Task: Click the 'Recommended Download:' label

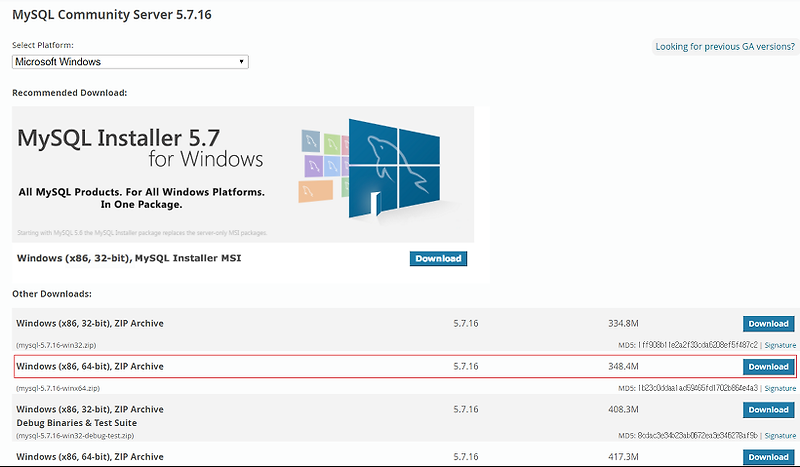Action: 70,93
